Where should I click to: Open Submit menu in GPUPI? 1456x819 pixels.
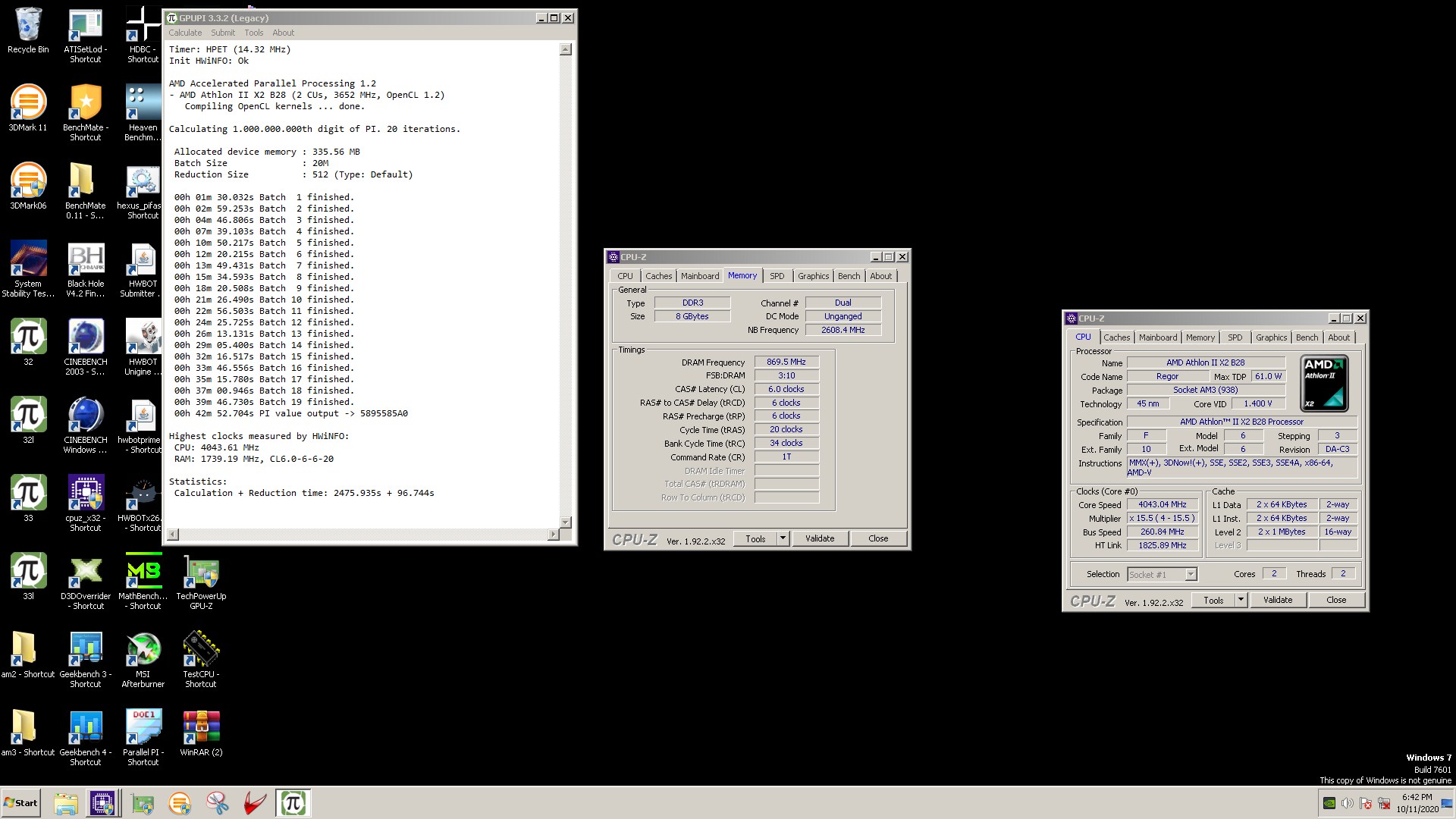(223, 33)
